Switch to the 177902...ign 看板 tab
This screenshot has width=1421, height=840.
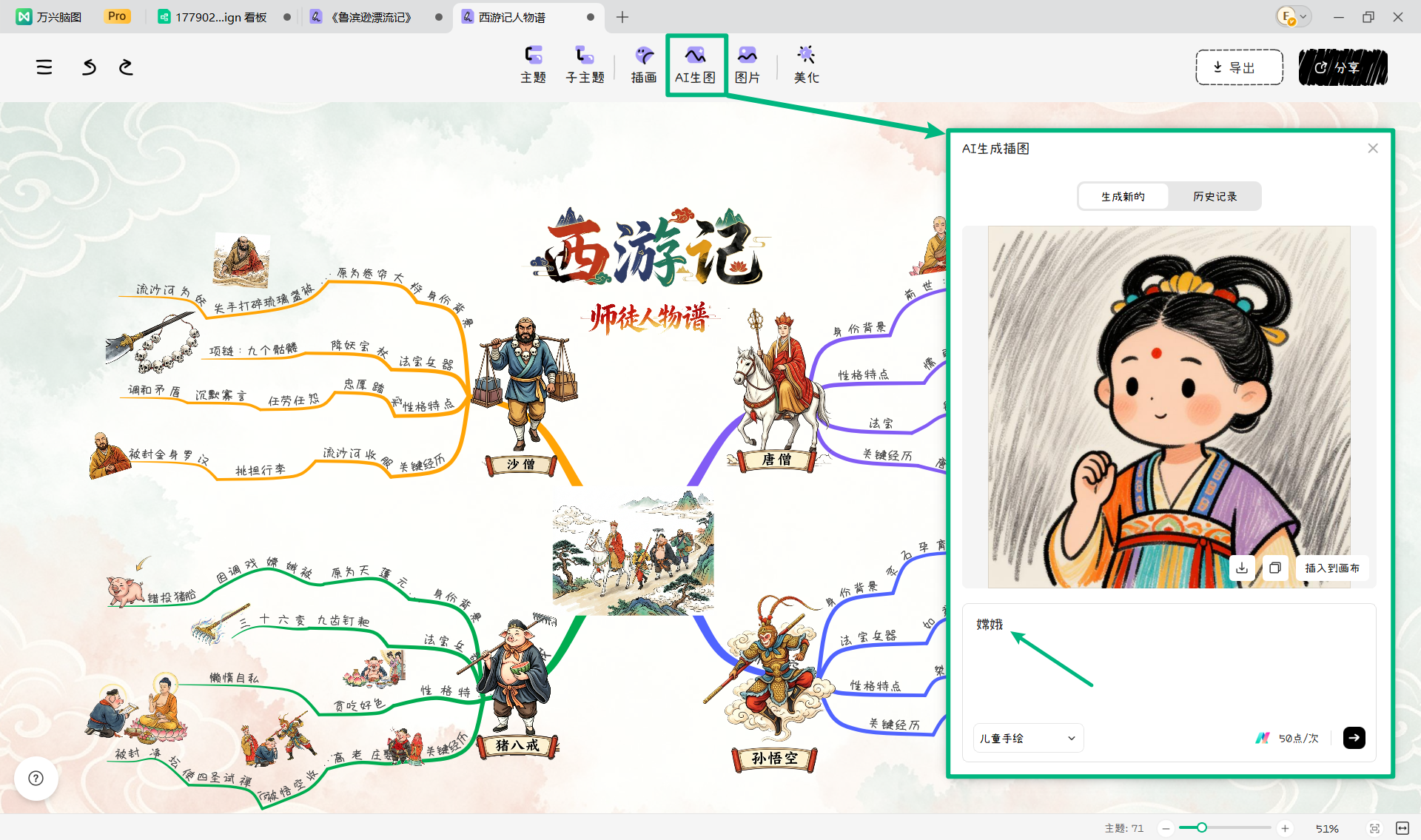pos(222,17)
